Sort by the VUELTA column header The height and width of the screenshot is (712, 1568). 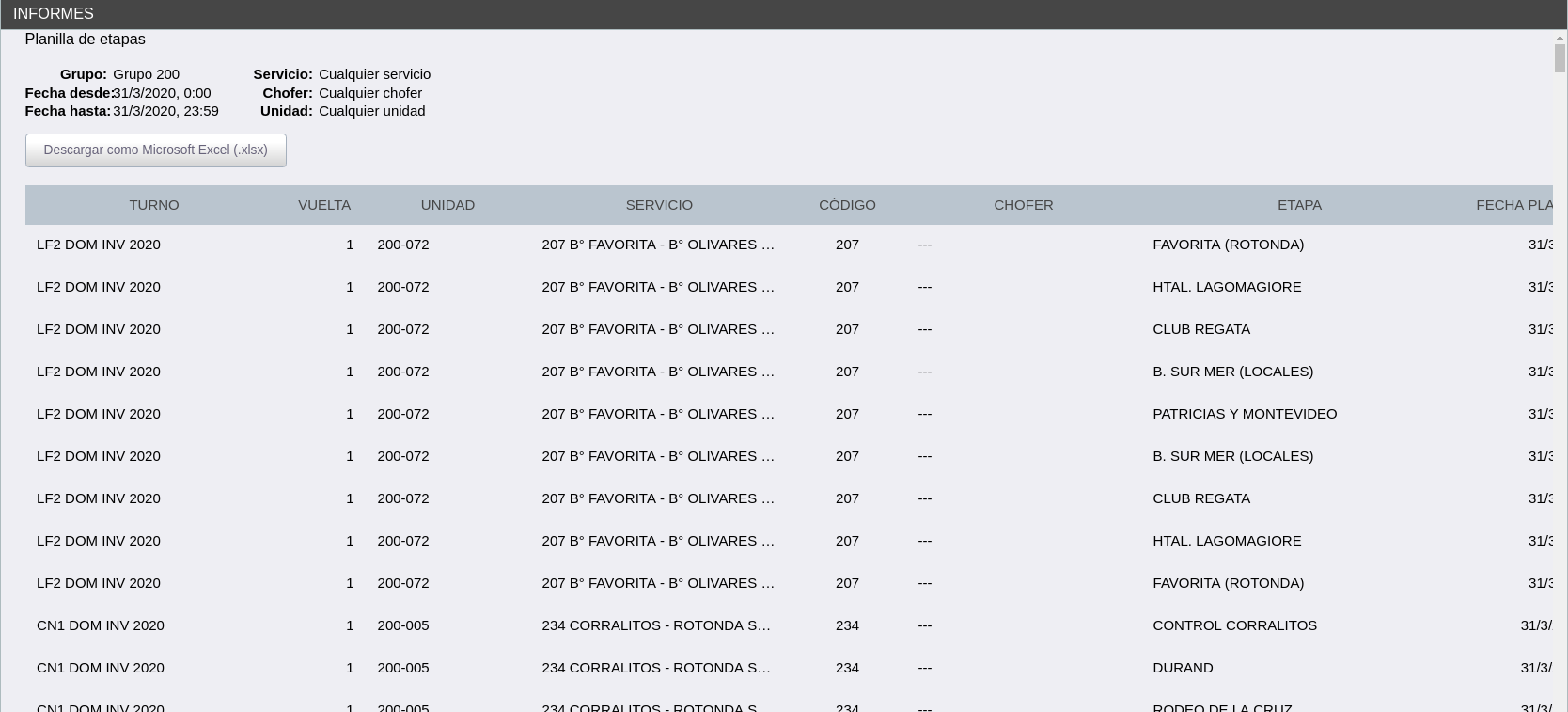(323, 205)
